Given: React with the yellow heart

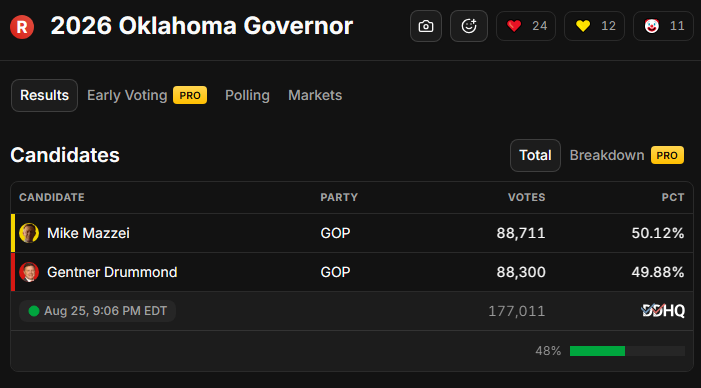Looking at the screenshot, I should 594,26.
